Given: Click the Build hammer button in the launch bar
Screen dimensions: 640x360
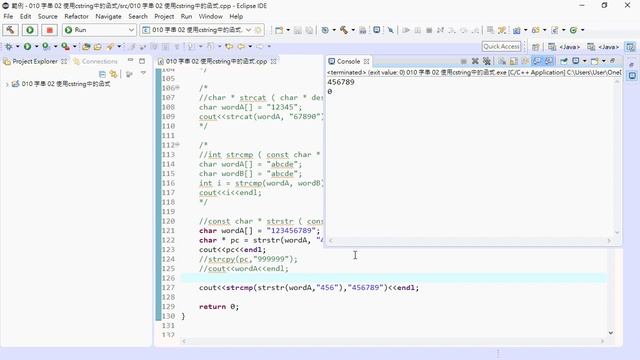Looking at the screenshot, I should [x=10, y=30].
